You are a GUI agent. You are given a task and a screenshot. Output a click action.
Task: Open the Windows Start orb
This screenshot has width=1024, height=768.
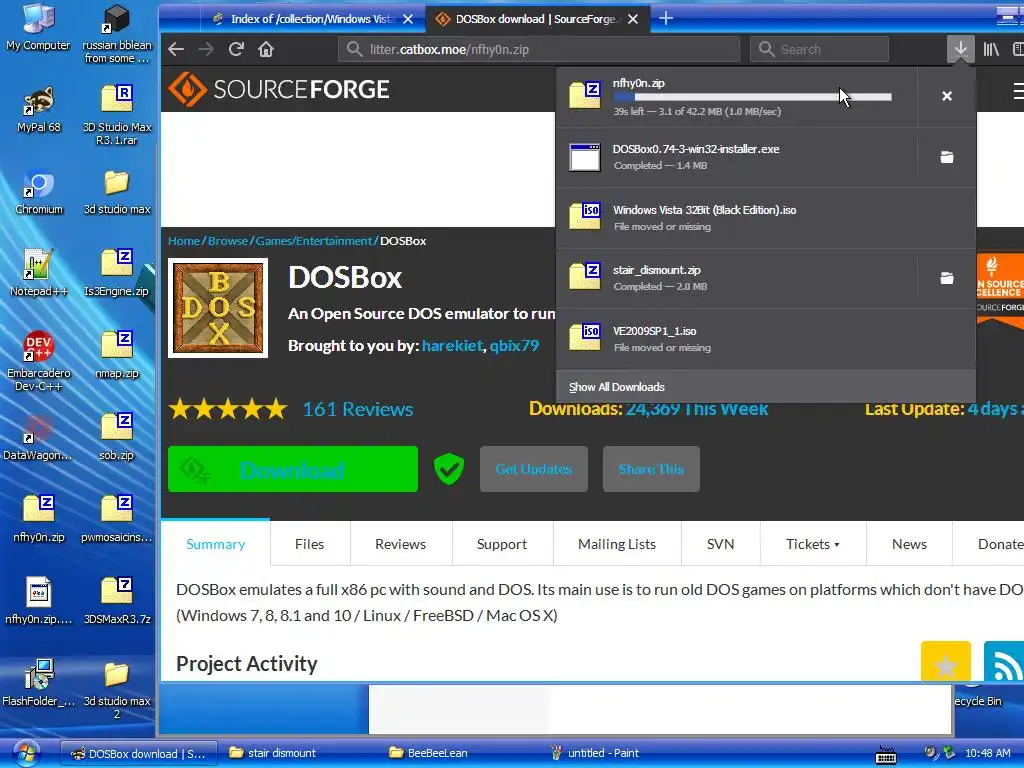click(27, 753)
